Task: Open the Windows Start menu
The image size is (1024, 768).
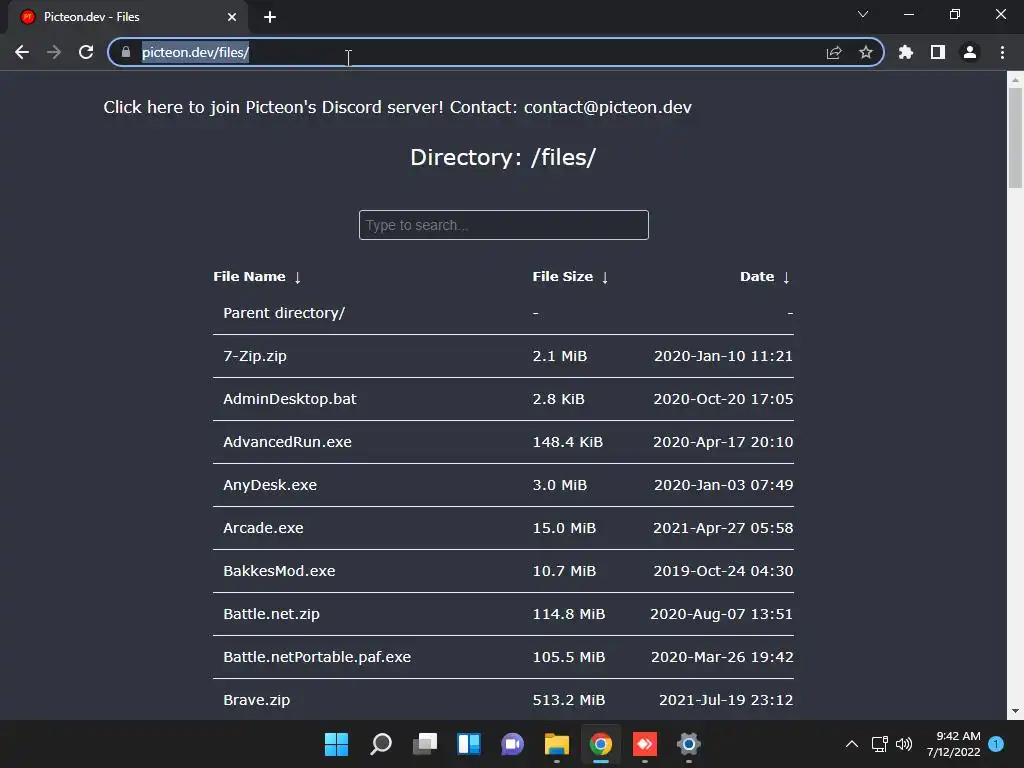Action: (336, 744)
